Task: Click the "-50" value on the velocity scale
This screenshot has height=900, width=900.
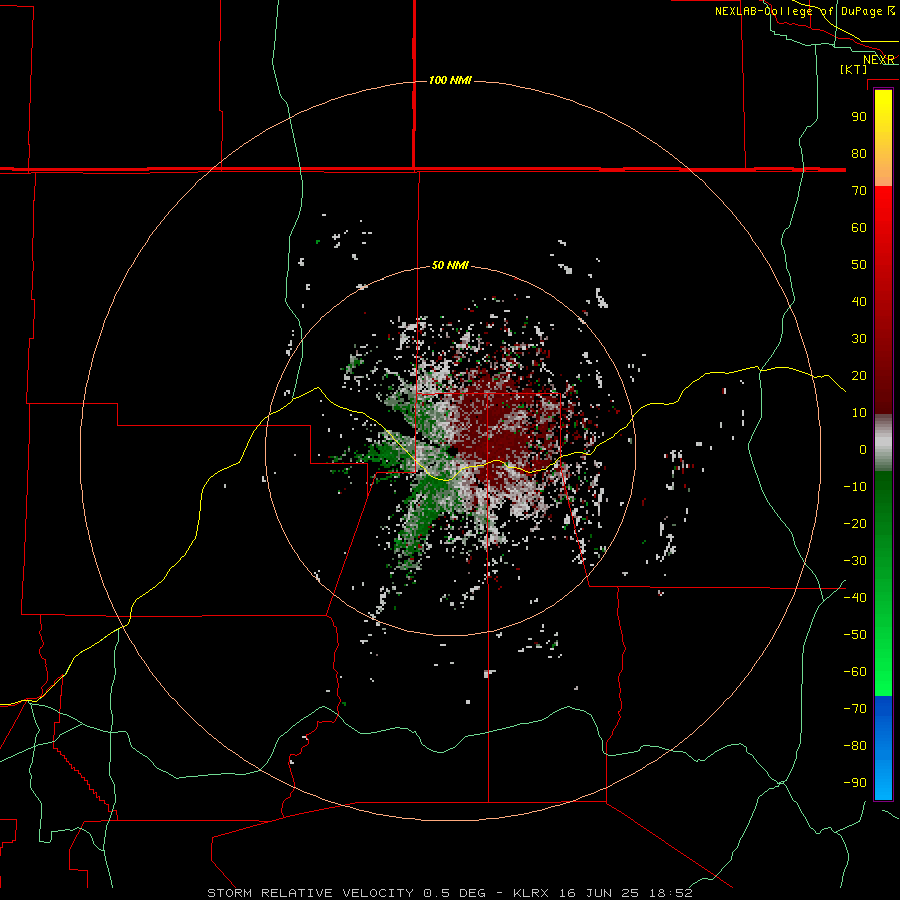Action: (855, 634)
